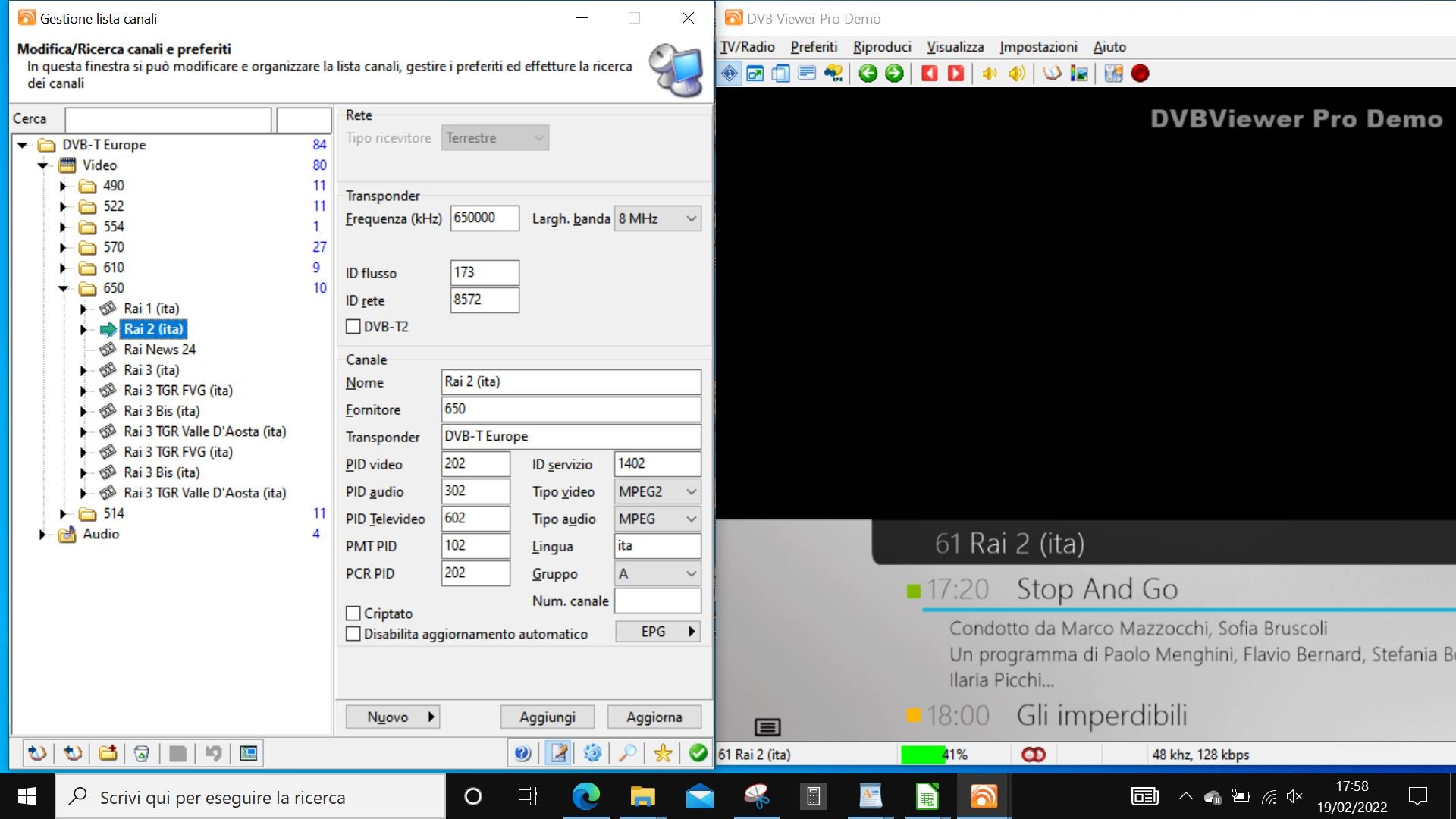Screen dimensions: 1456x819
Task: Open the EPG binoculars icon in DVB Viewer toolbar
Action: (x=833, y=74)
